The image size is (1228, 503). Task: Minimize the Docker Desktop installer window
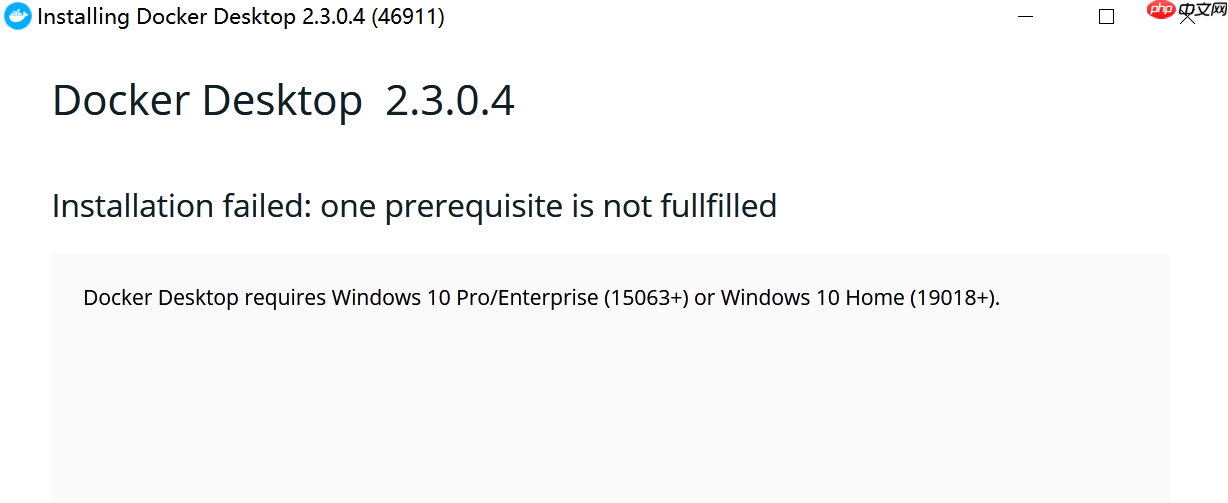pyautogui.click(x=1024, y=17)
